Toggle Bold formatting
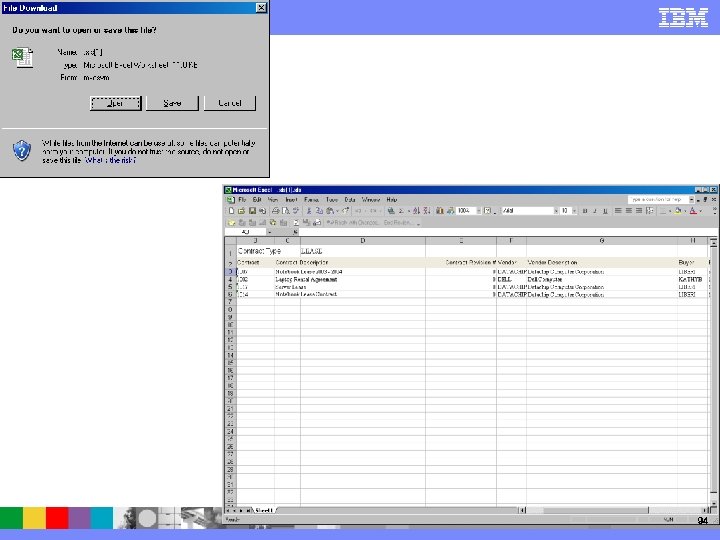 tap(585, 211)
